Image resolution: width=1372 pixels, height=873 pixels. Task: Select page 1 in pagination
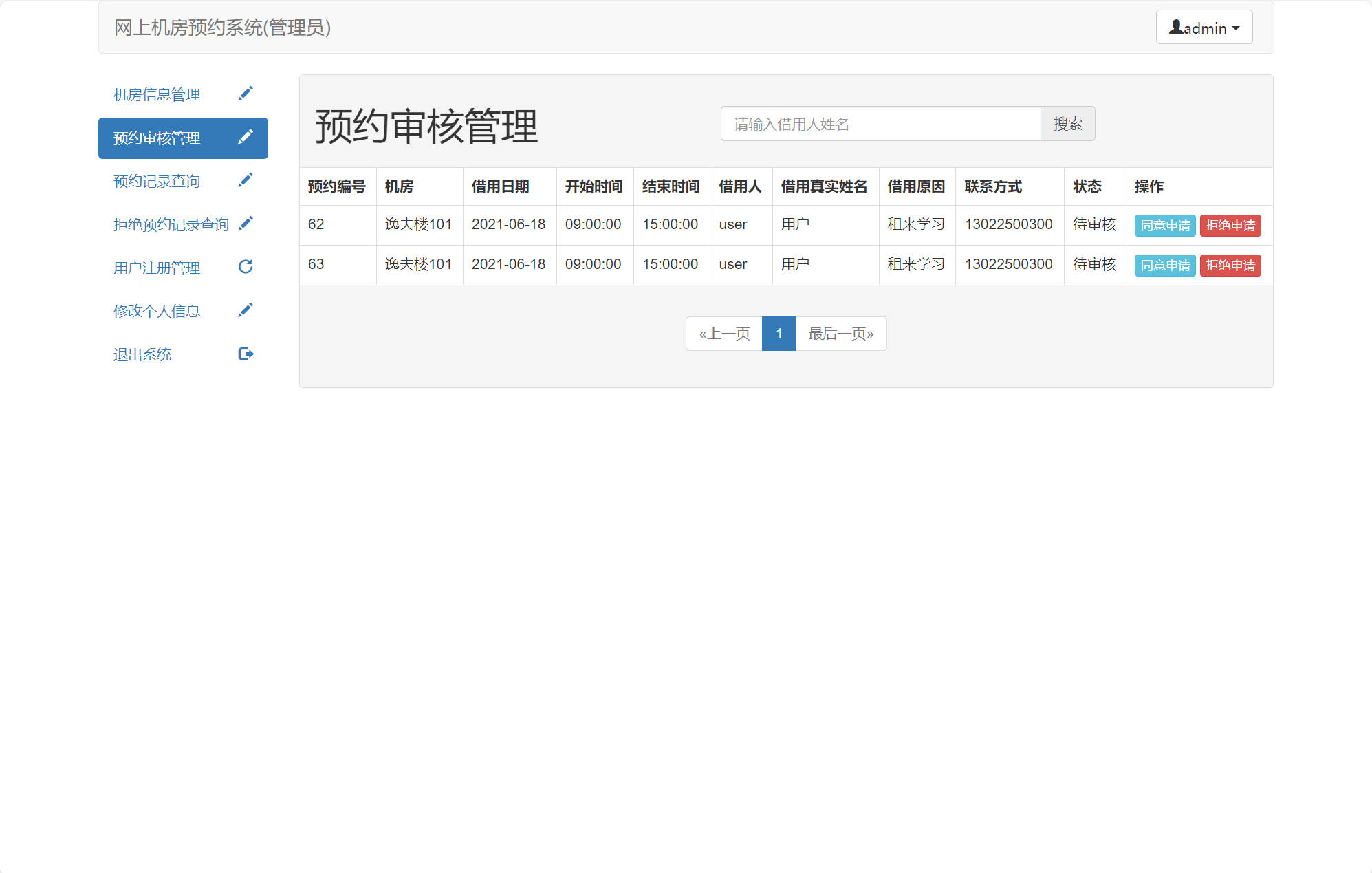coord(778,333)
